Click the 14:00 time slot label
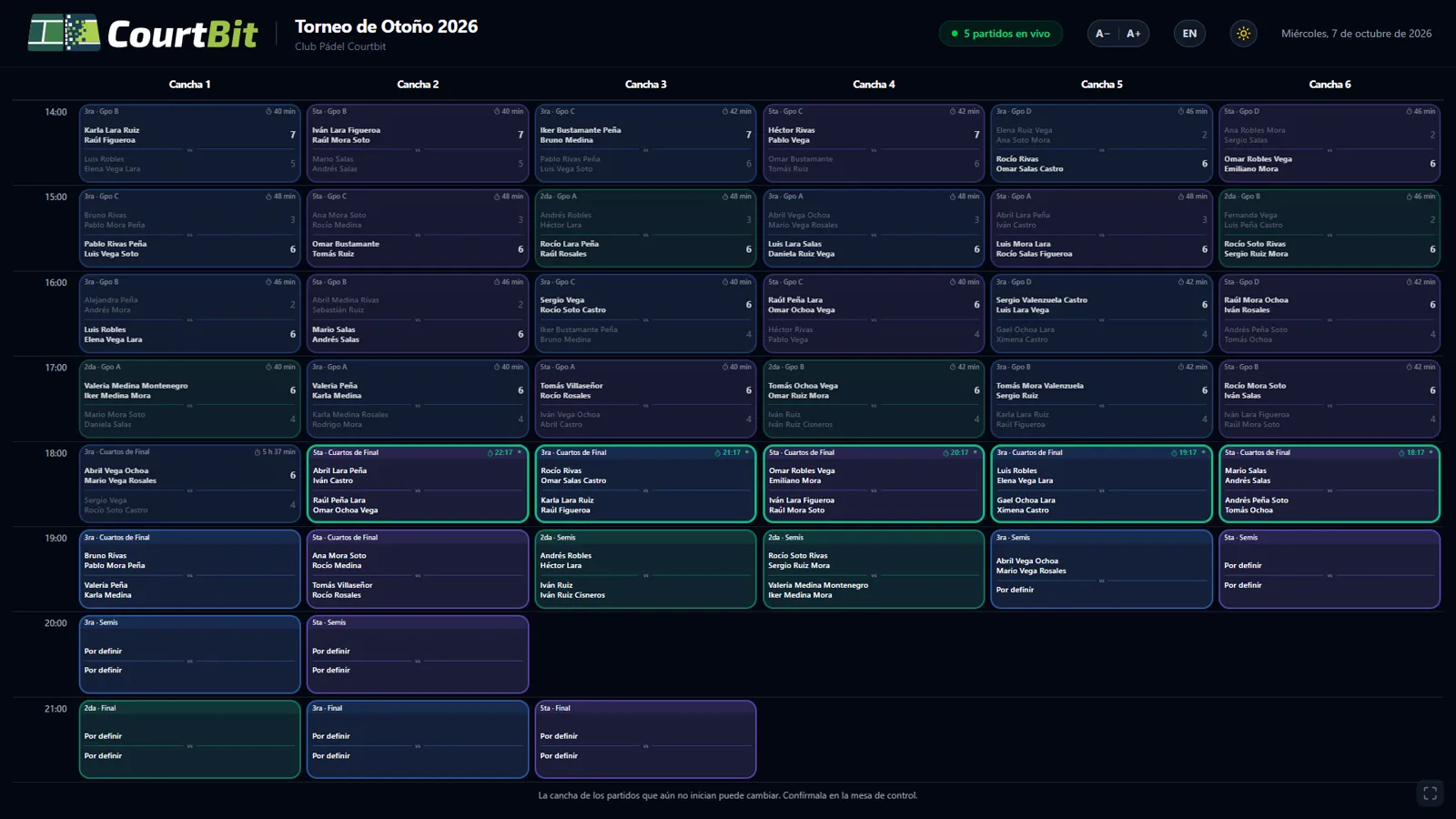The height and width of the screenshot is (819, 1456). click(x=56, y=112)
